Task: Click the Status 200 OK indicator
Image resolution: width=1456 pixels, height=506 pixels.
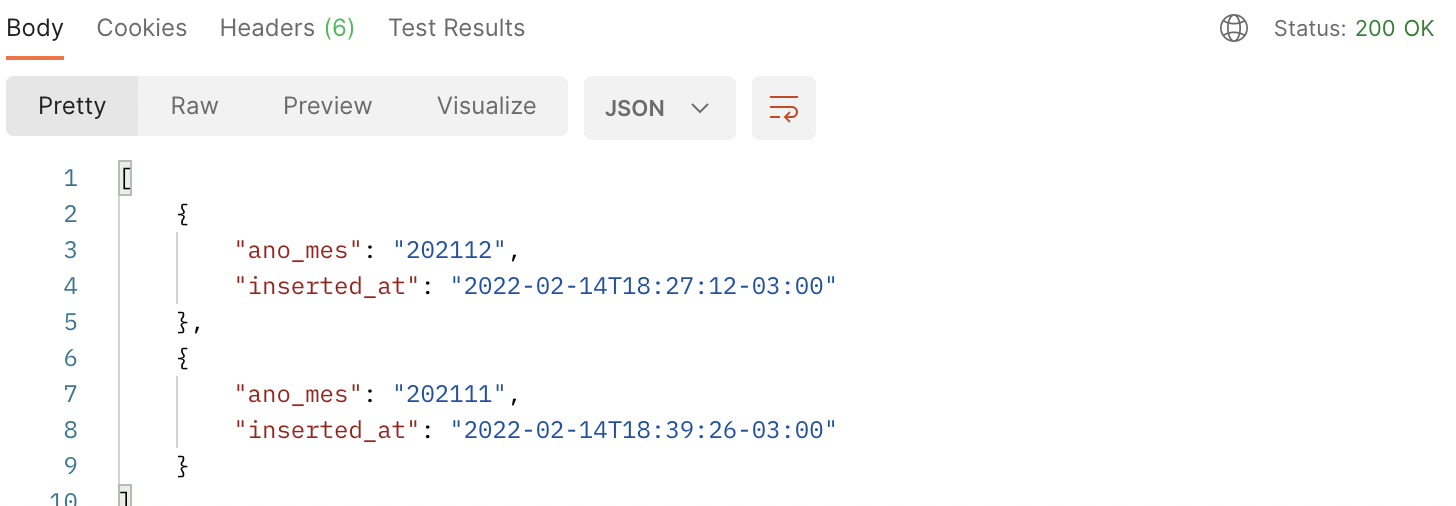Action: pyautogui.click(x=1354, y=29)
